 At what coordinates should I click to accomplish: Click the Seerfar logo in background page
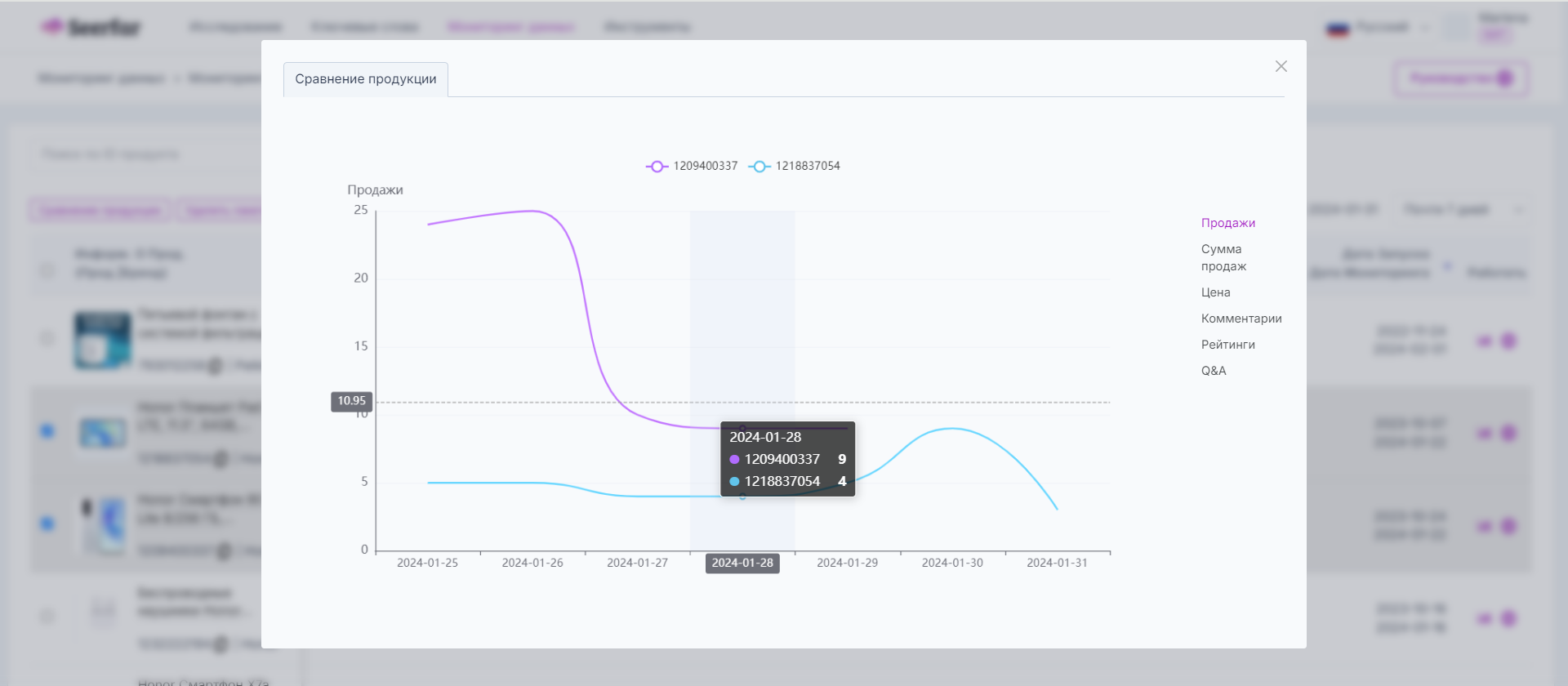click(x=91, y=27)
